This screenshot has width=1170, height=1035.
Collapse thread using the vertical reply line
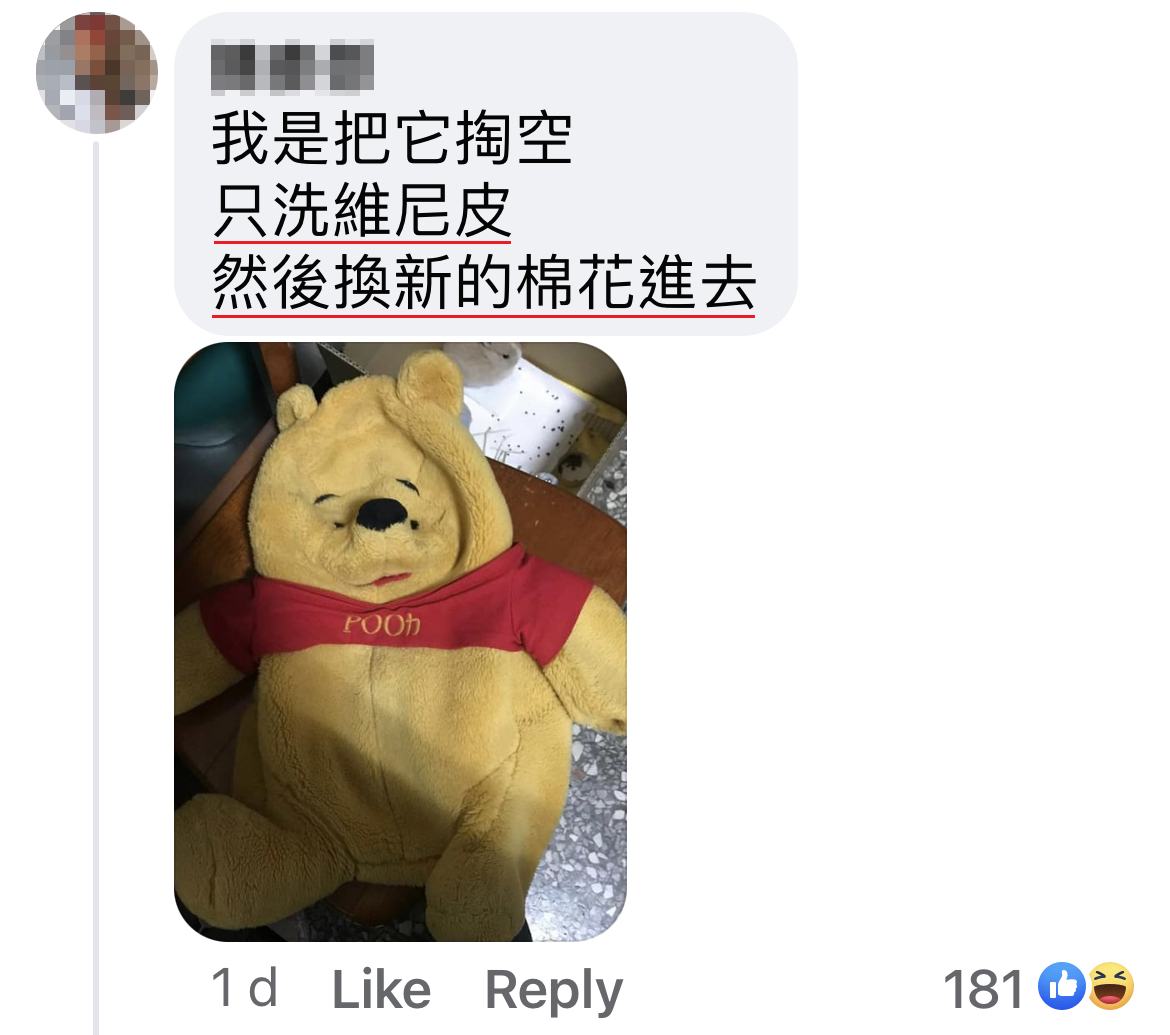point(96,588)
